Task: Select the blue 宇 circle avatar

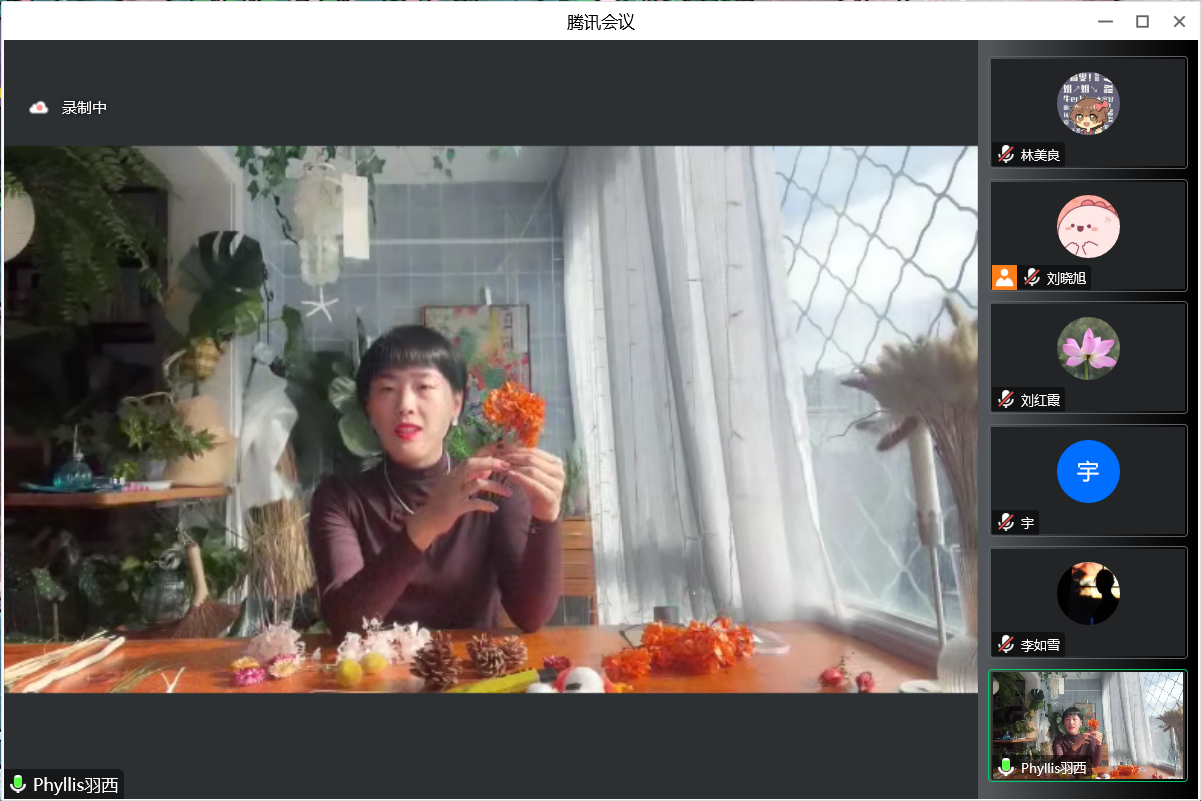Action: click(1088, 471)
